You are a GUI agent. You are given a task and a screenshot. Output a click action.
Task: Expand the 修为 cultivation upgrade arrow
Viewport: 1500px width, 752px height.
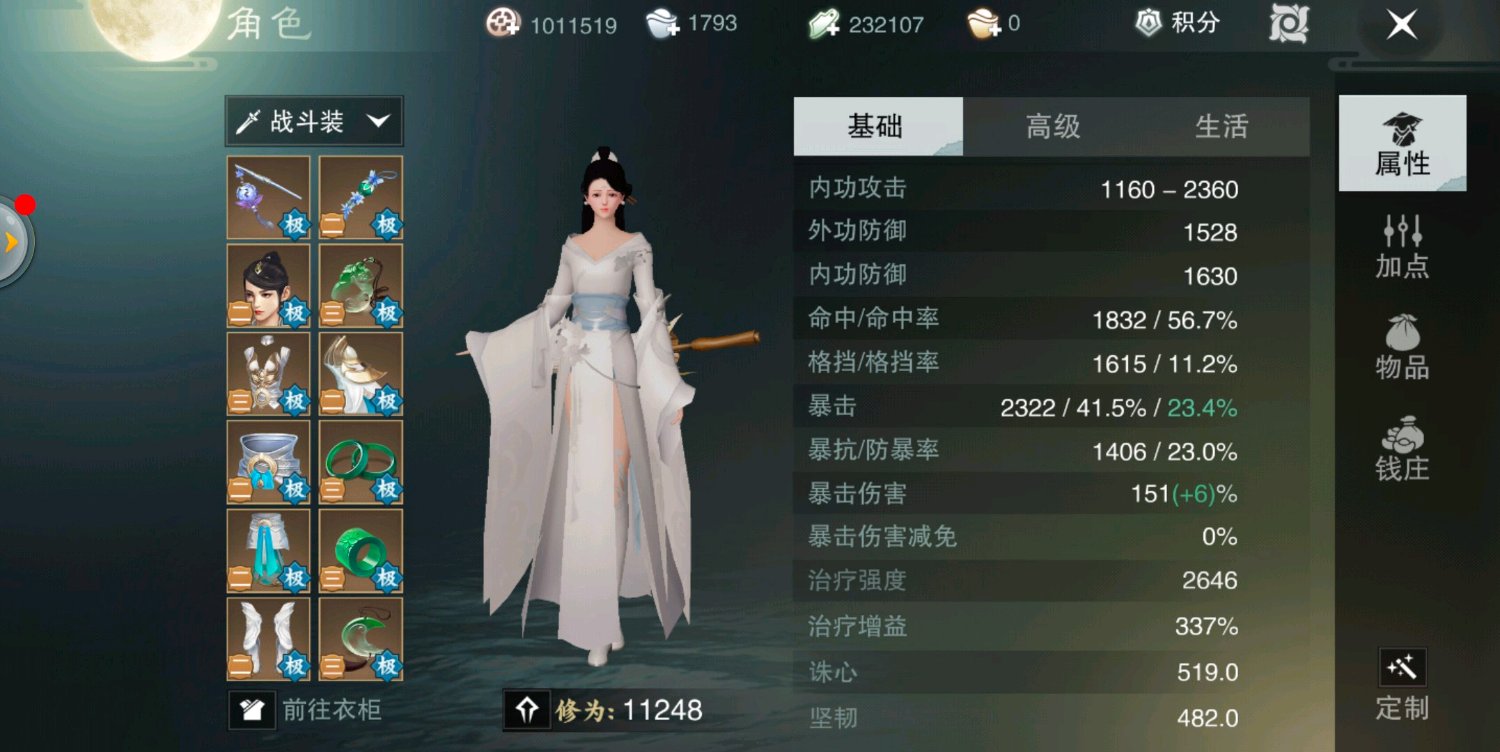pos(527,710)
